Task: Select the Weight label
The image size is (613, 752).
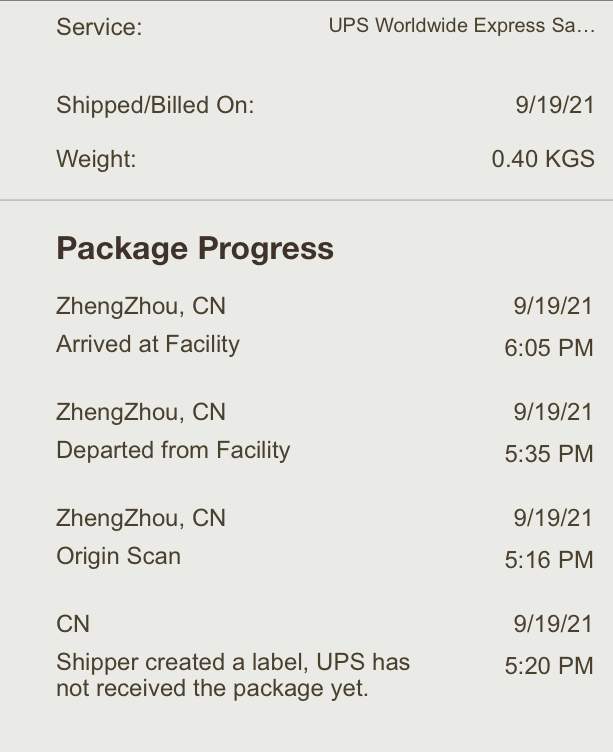Action: coord(96,159)
